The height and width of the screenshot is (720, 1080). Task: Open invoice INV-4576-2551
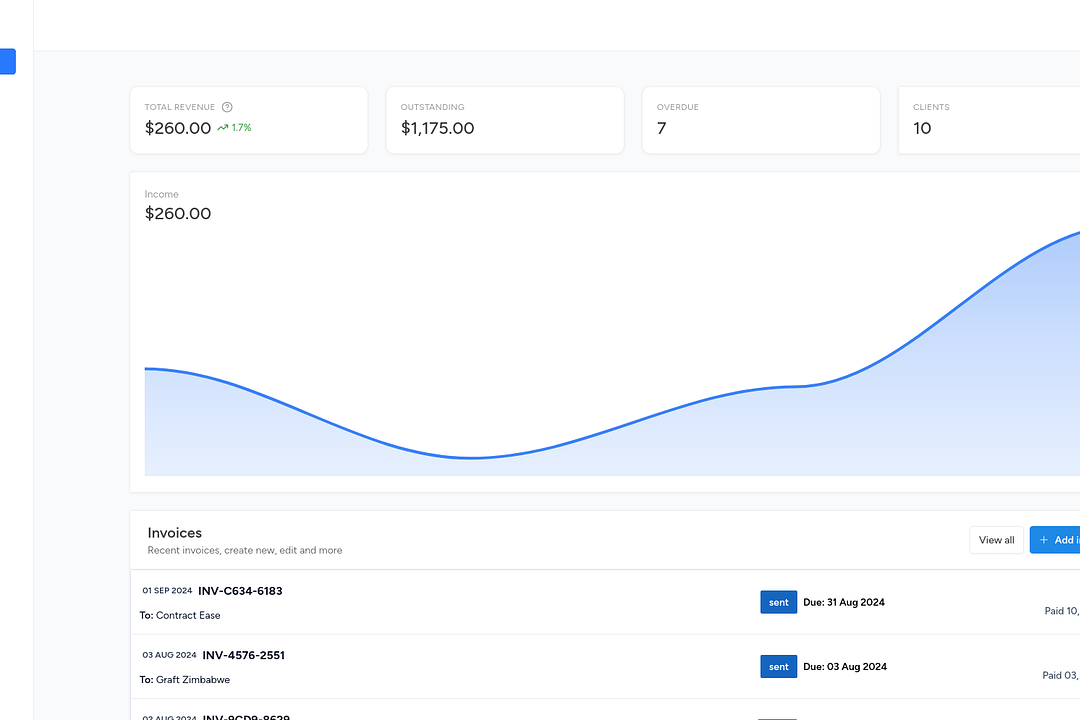coord(243,655)
